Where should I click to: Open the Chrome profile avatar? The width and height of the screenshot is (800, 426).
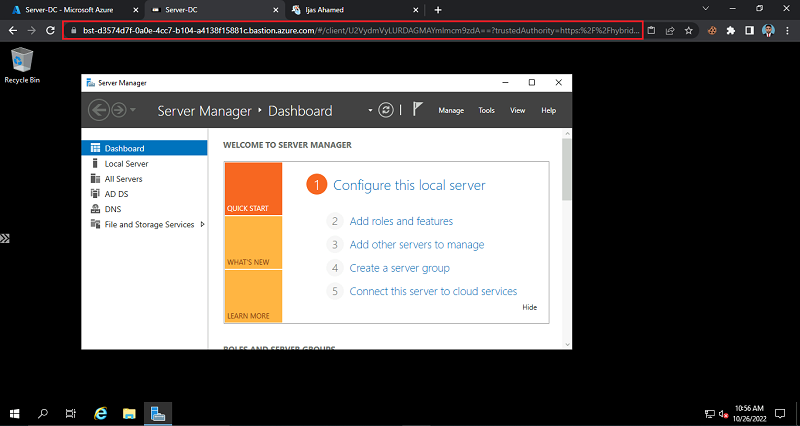point(768,31)
